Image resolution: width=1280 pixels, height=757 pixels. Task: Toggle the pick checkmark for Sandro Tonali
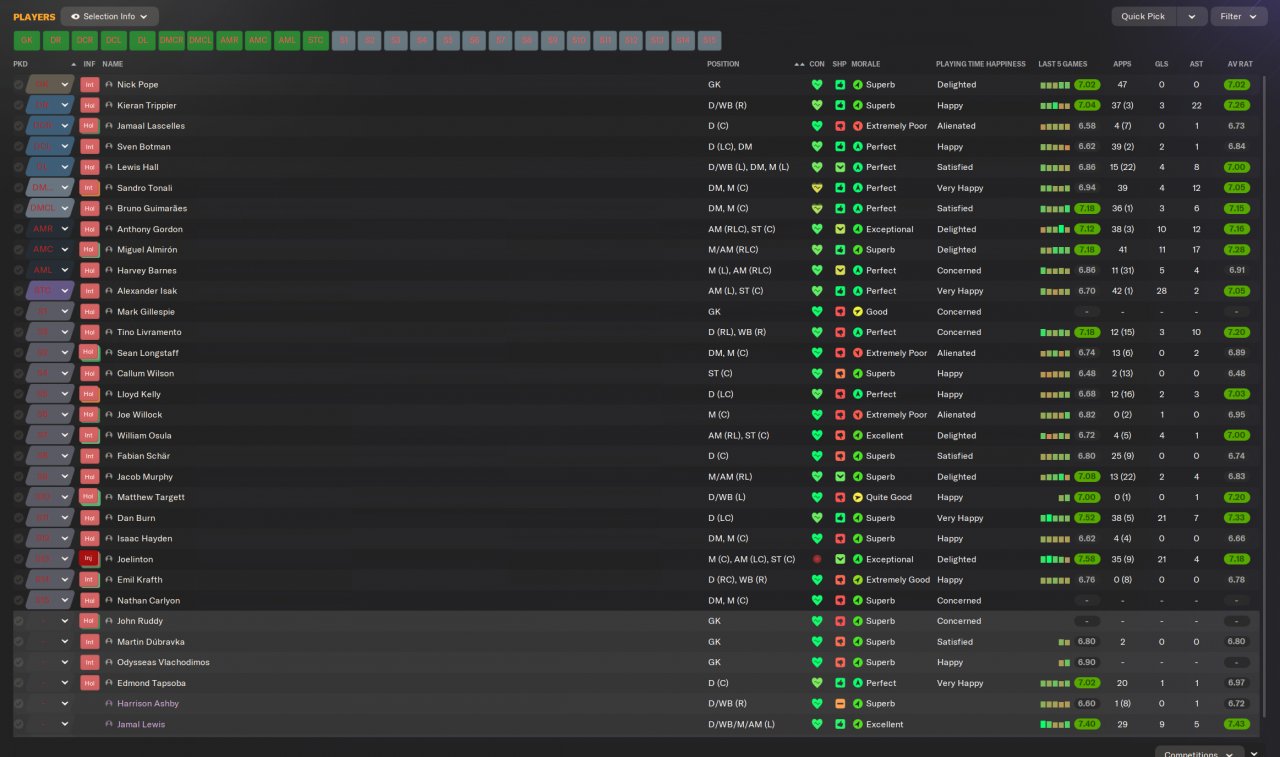[x=19, y=188]
